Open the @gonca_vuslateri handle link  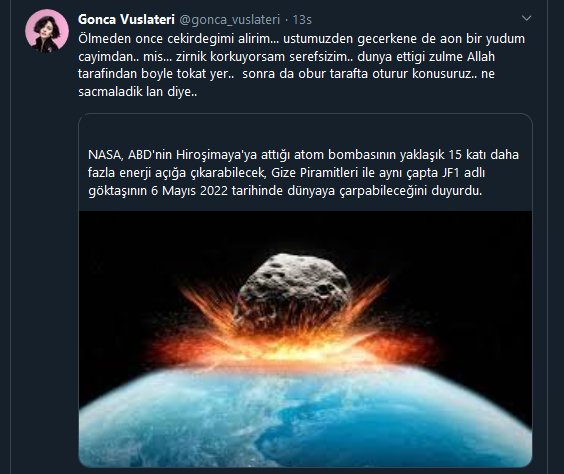(229, 20)
